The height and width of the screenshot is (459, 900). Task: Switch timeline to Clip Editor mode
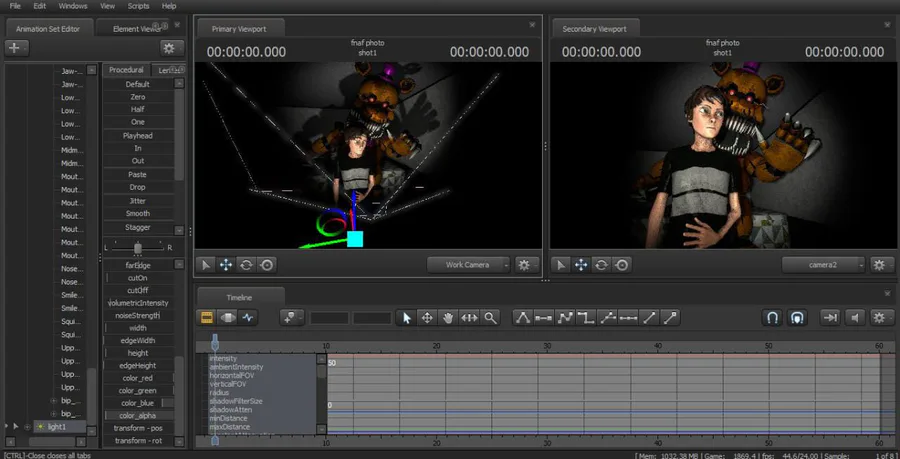(x=207, y=317)
